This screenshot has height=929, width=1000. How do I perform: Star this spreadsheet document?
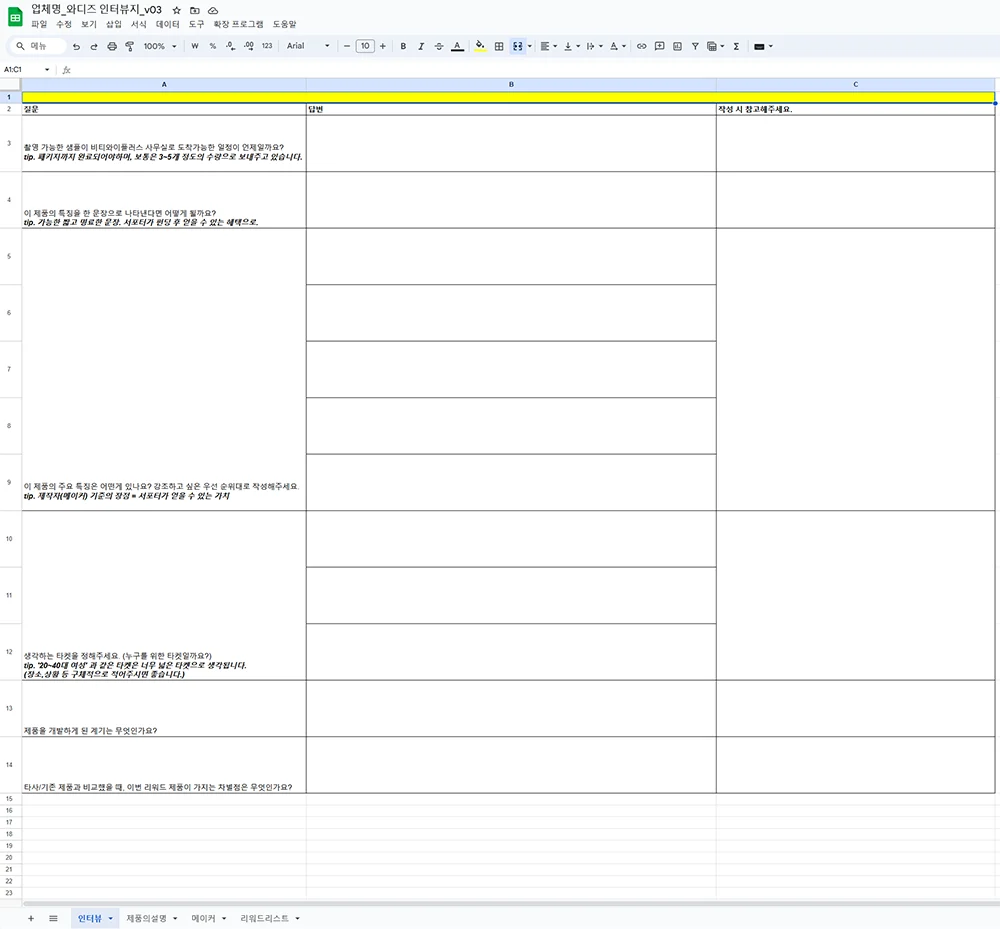tap(177, 10)
